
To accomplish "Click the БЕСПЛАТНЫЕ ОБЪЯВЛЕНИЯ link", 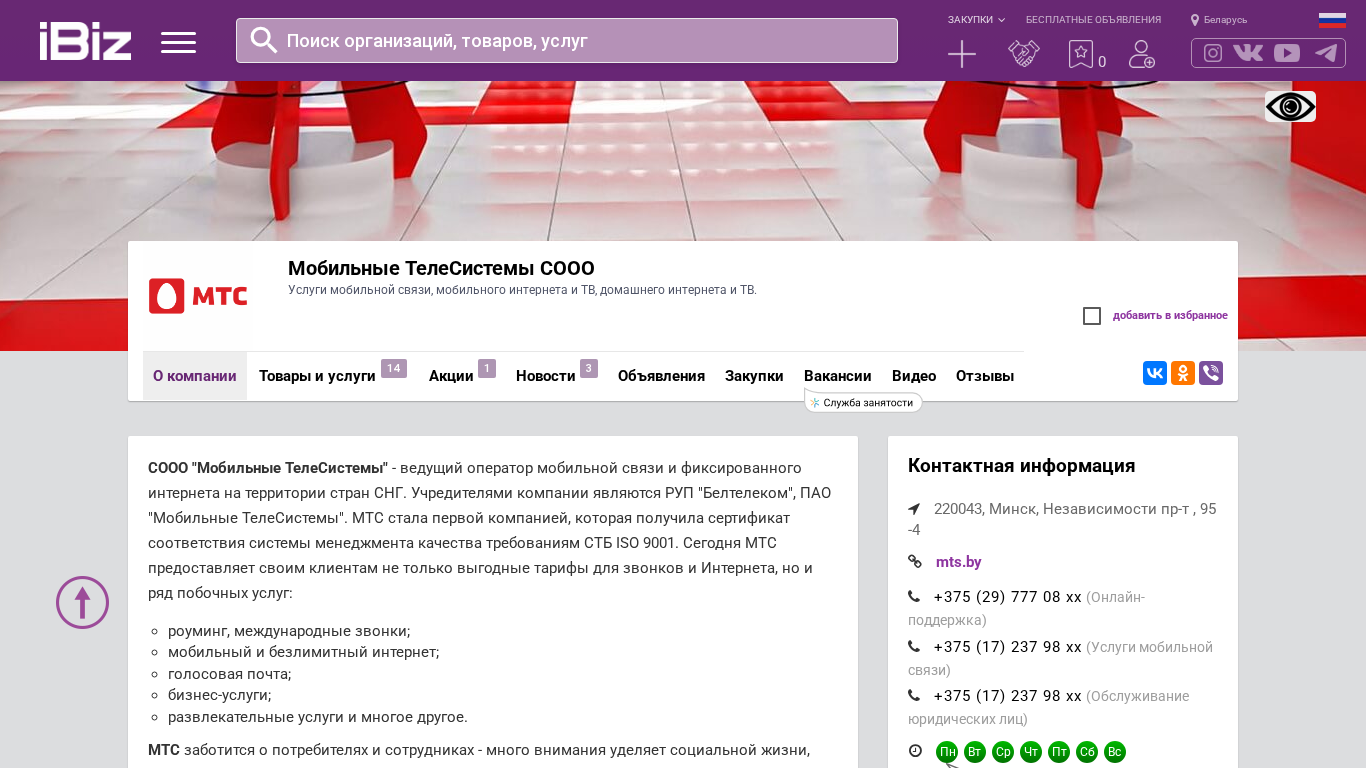I will click(1093, 20).
